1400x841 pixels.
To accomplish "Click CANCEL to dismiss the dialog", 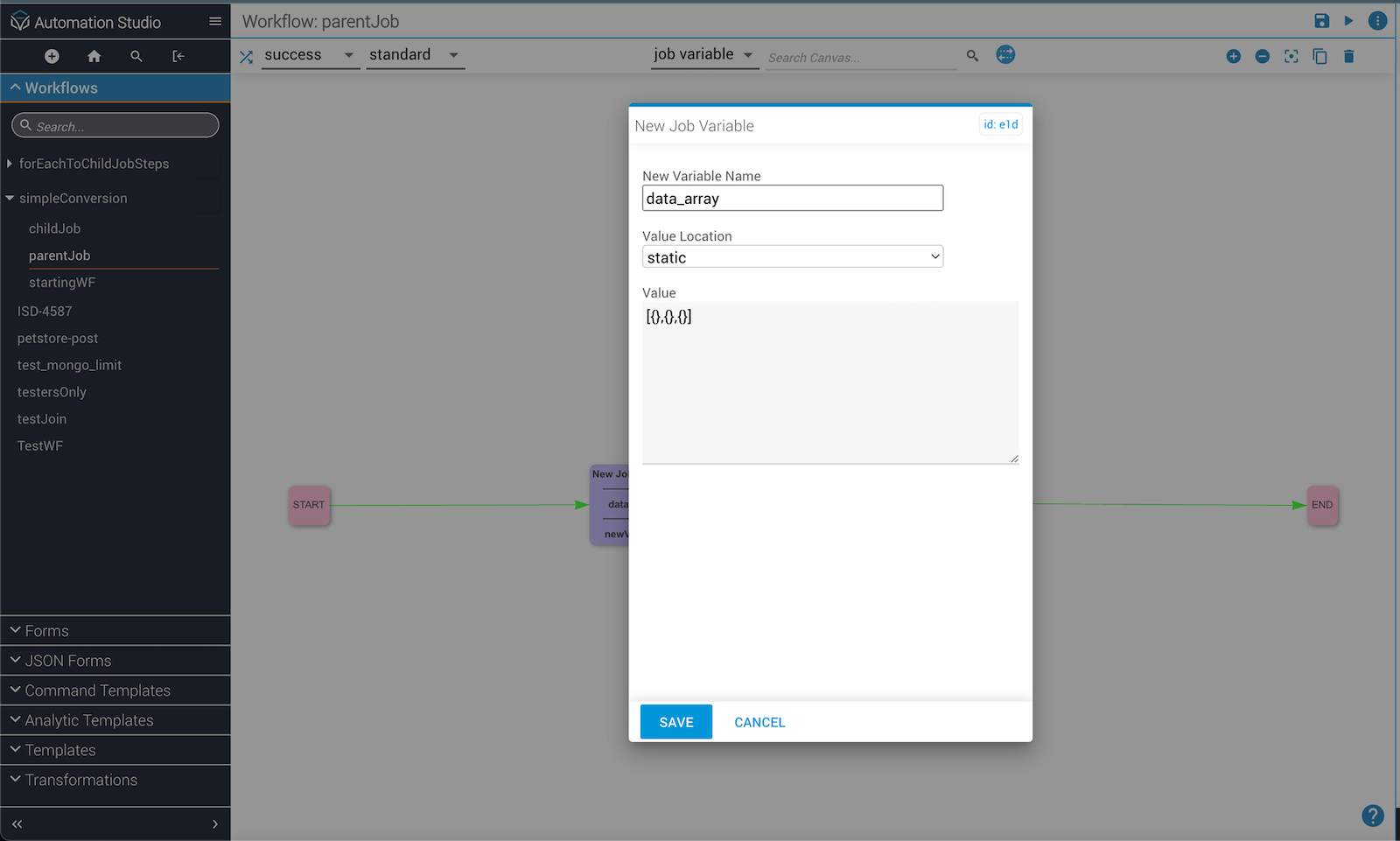I will (759, 722).
